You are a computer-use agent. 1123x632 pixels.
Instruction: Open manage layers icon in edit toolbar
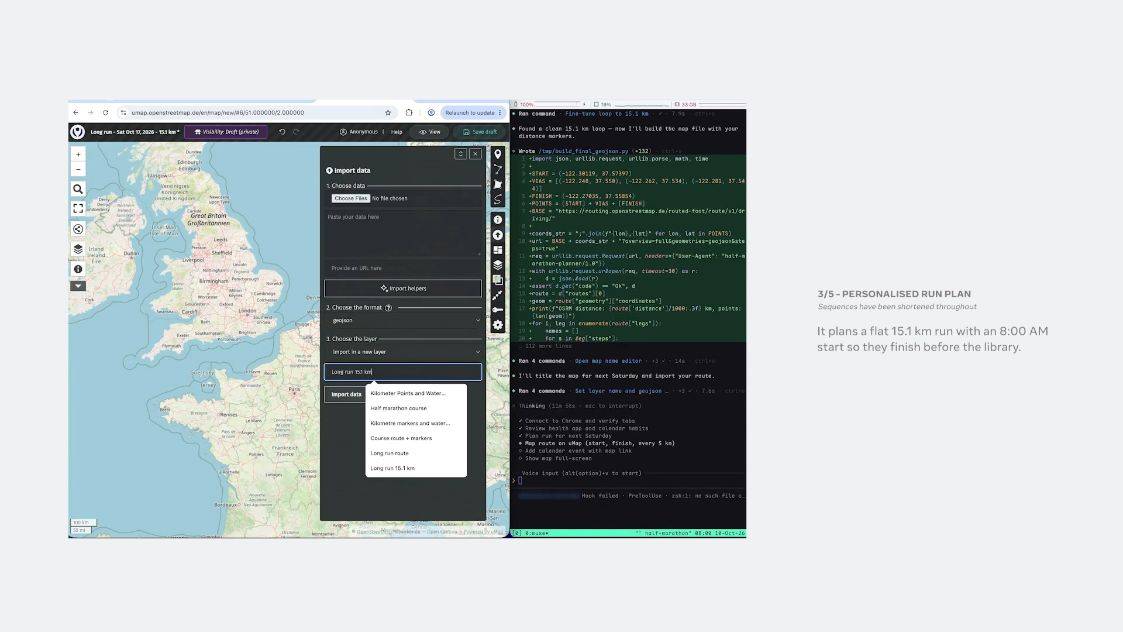click(498, 265)
